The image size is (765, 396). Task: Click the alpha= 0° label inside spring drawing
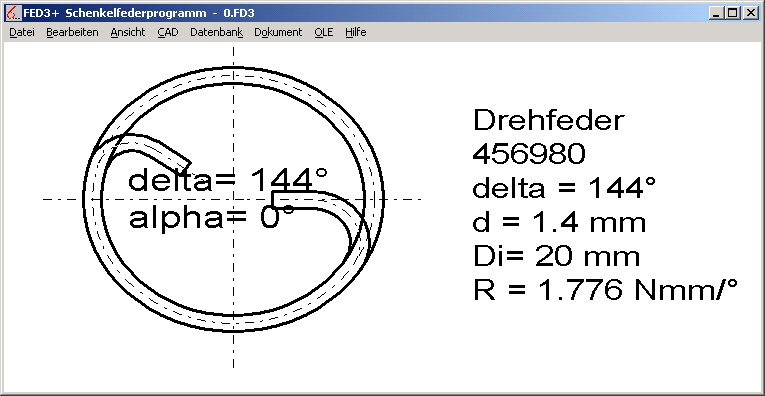pos(211,218)
